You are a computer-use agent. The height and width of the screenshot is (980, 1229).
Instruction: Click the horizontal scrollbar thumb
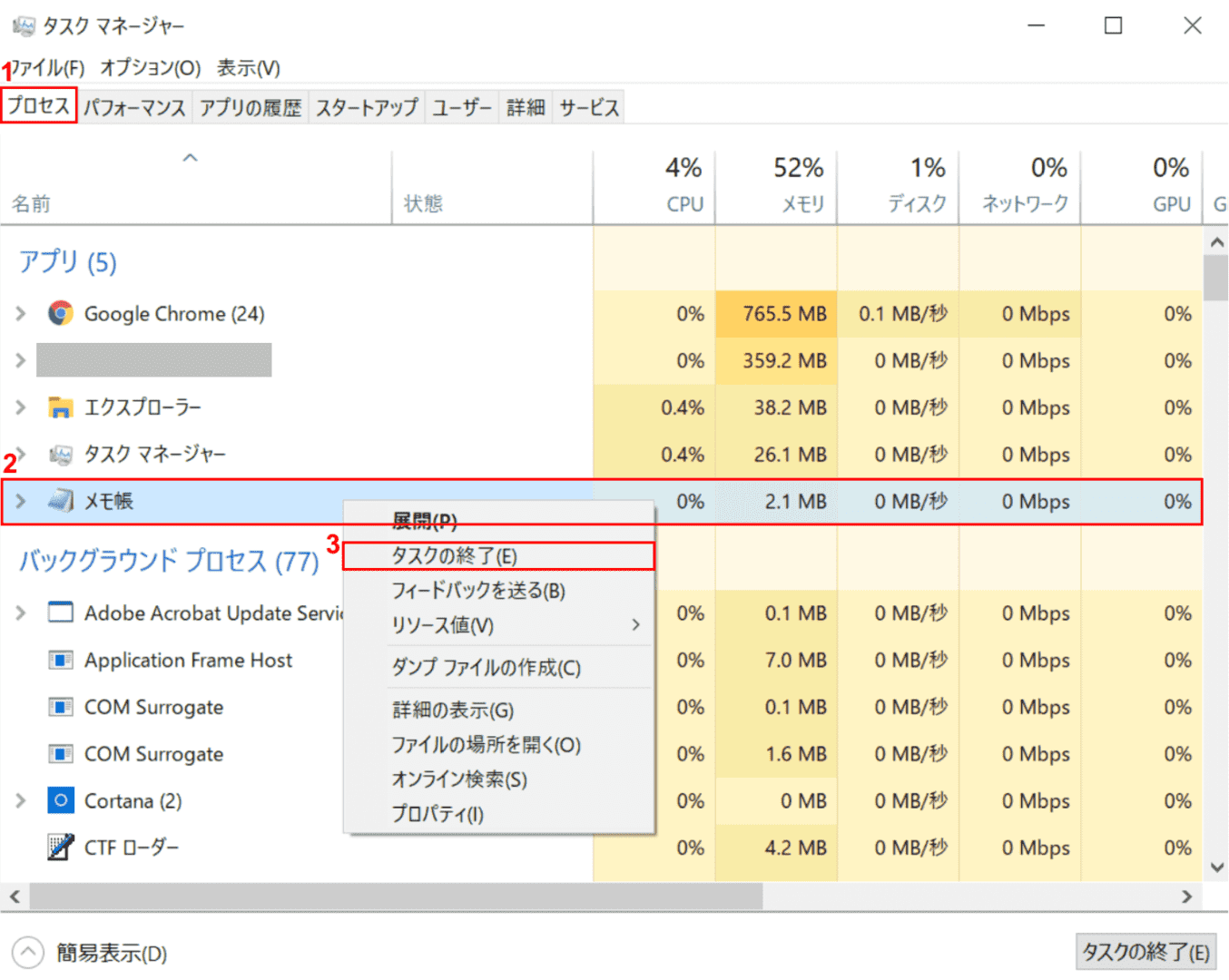tap(396, 897)
